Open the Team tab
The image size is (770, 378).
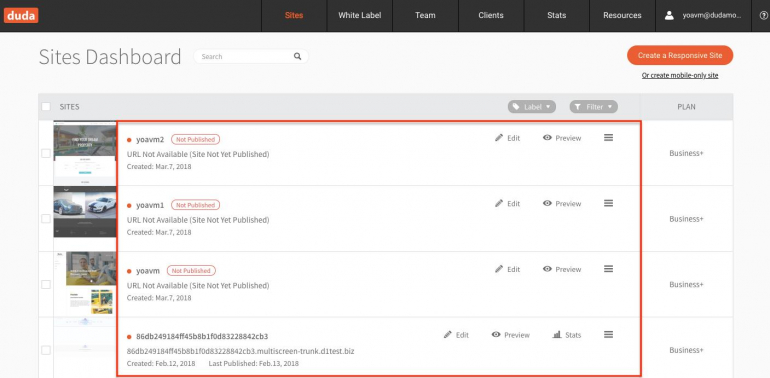425,16
